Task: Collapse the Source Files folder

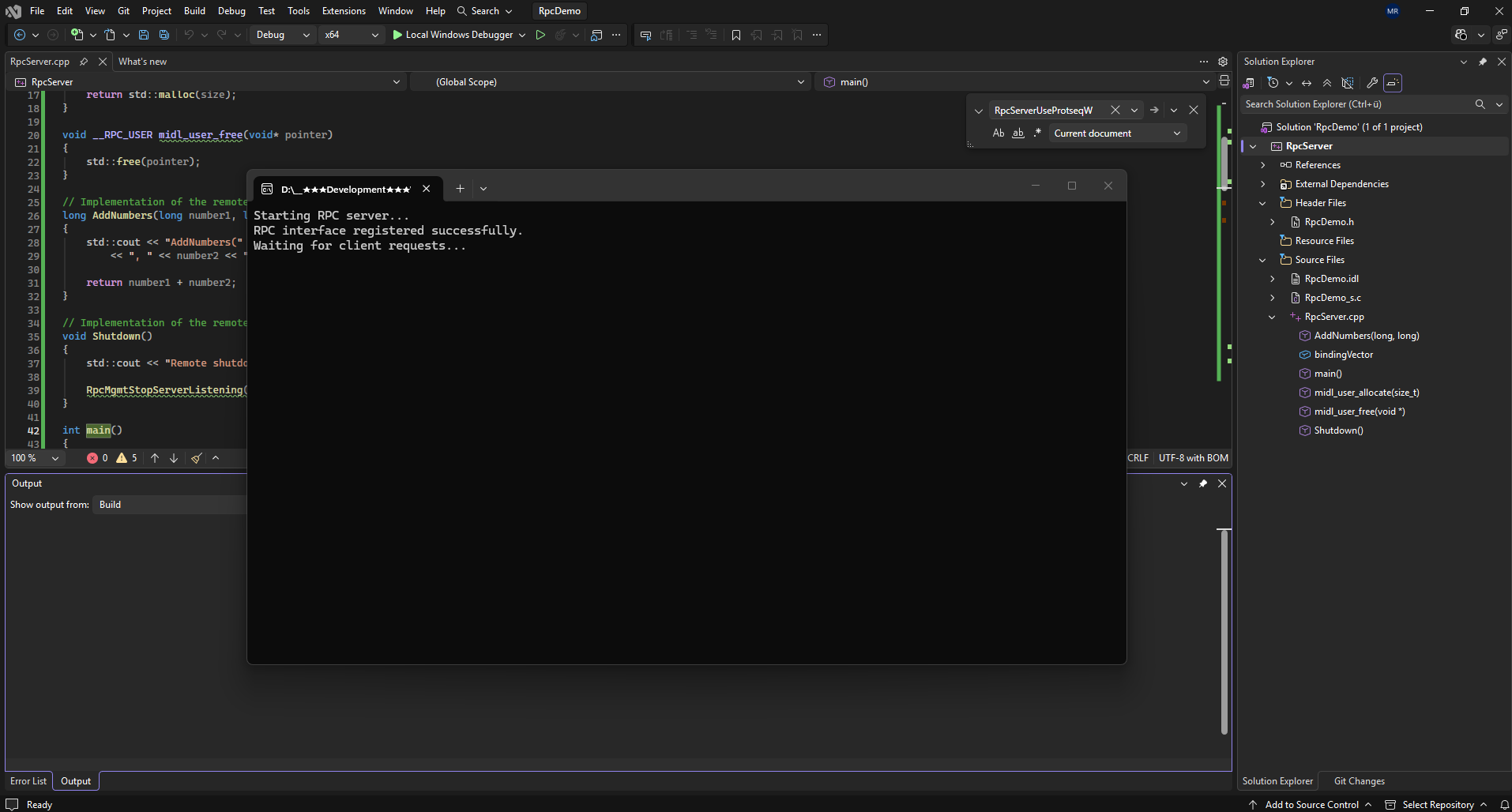Action: pyautogui.click(x=1262, y=260)
